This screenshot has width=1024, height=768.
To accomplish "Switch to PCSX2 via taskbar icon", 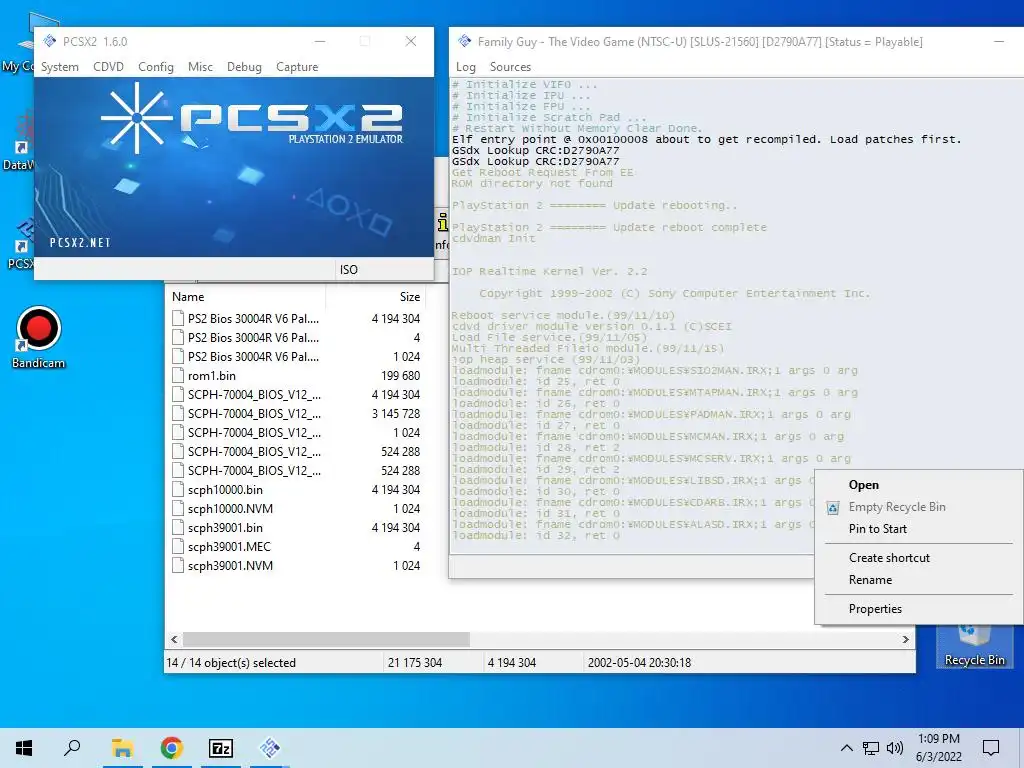I will tap(270, 748).
